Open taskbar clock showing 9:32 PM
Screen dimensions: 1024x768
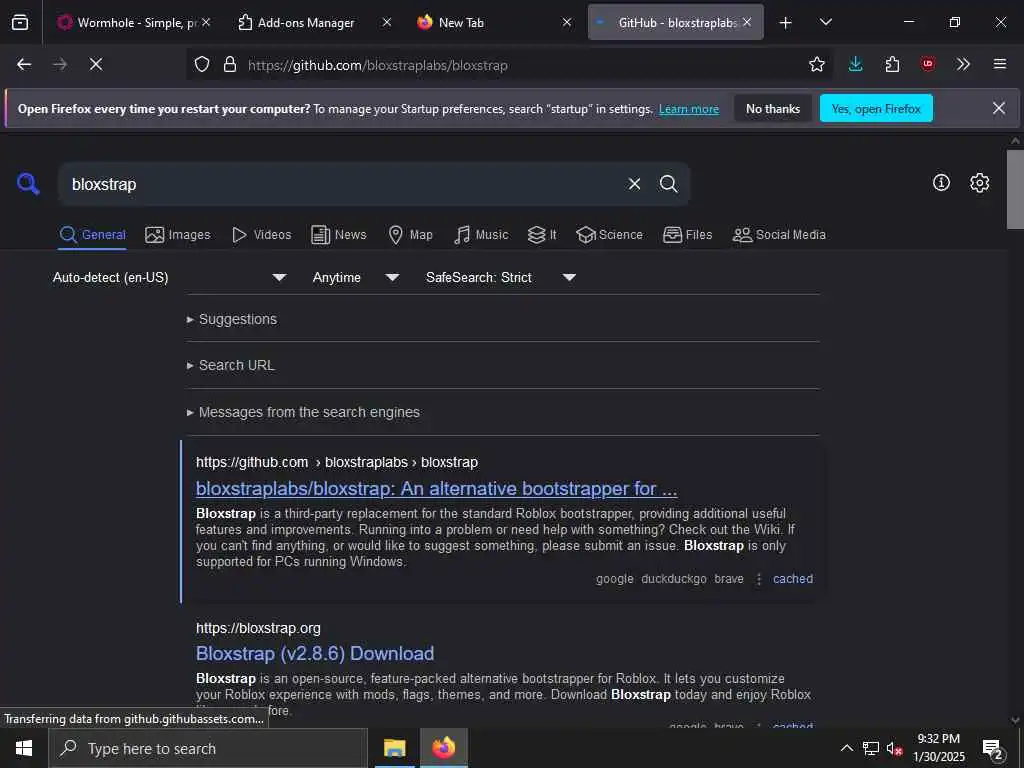click(939, 748)
